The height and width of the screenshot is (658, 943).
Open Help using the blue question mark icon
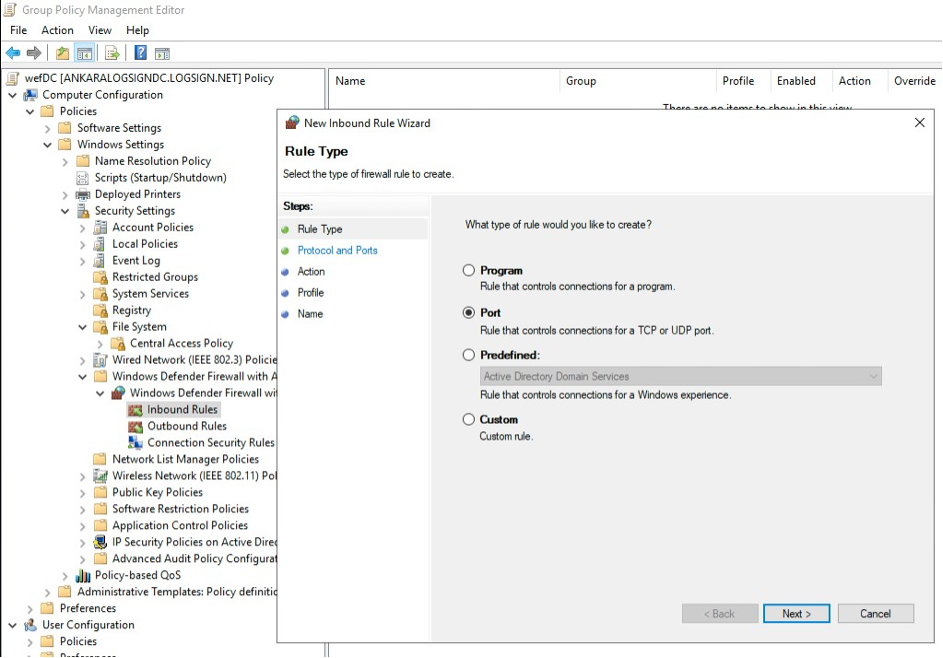pyautogui.click(x=140, y=52)
